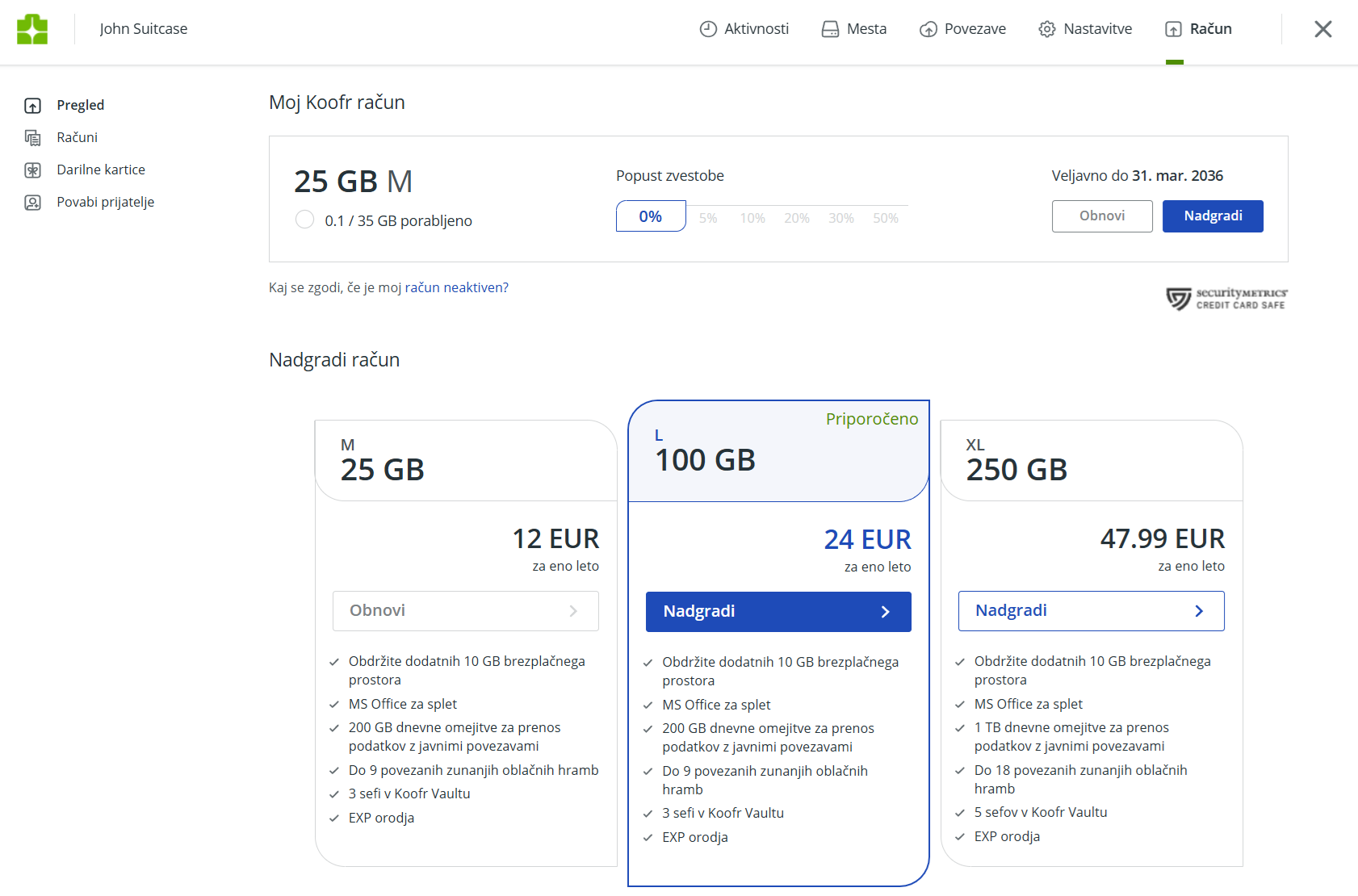
Task: Close the account panel with X
Action: (1322, 29)
